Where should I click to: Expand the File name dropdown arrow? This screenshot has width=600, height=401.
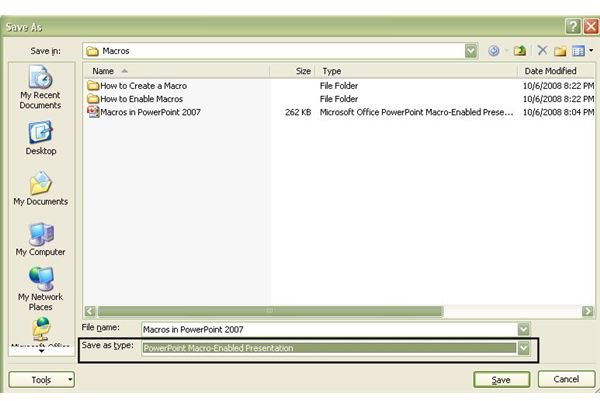[523, 329]
